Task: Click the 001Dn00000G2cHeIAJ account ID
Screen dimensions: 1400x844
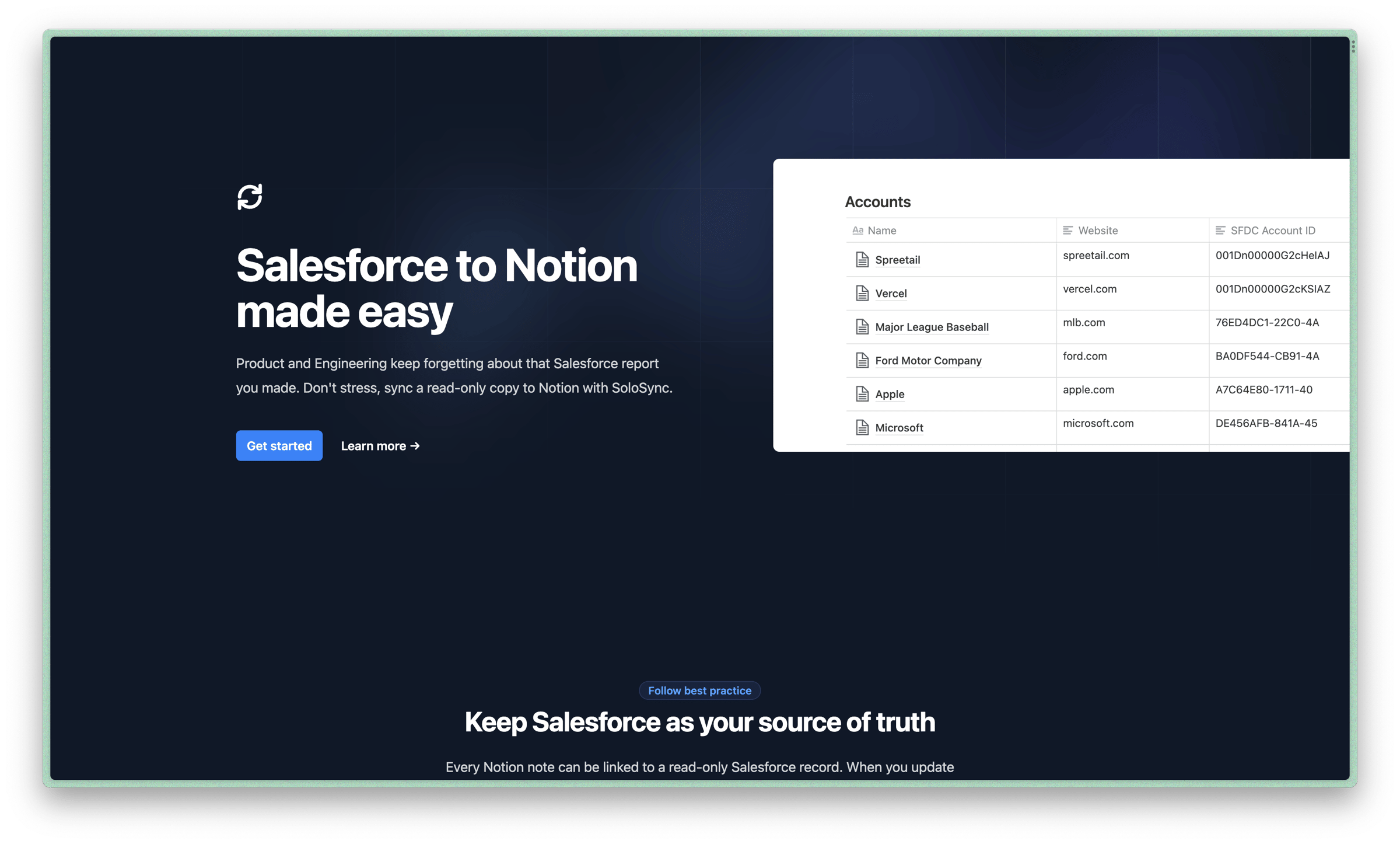Action: (1272, 255)
